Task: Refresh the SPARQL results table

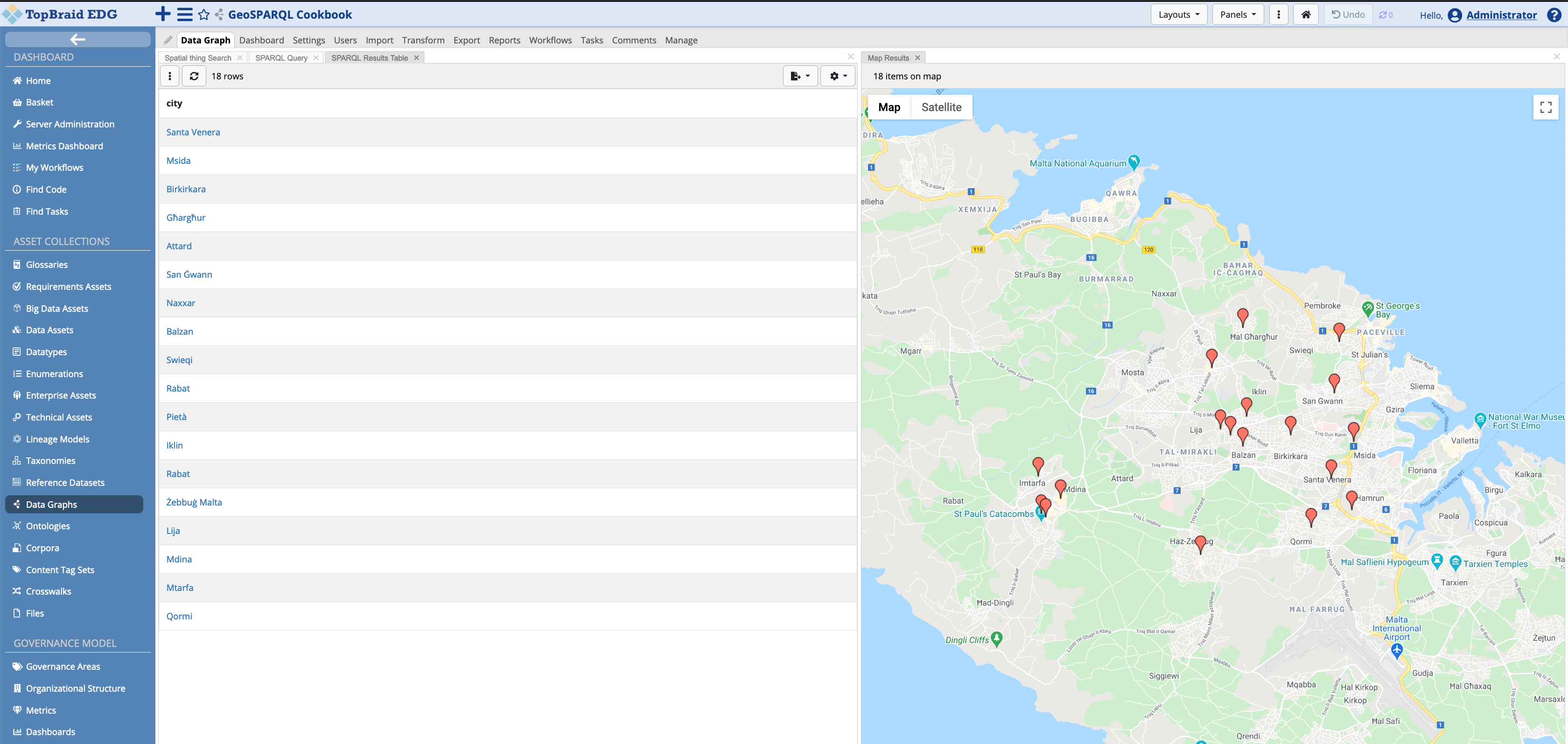Action: coord(194,76)
